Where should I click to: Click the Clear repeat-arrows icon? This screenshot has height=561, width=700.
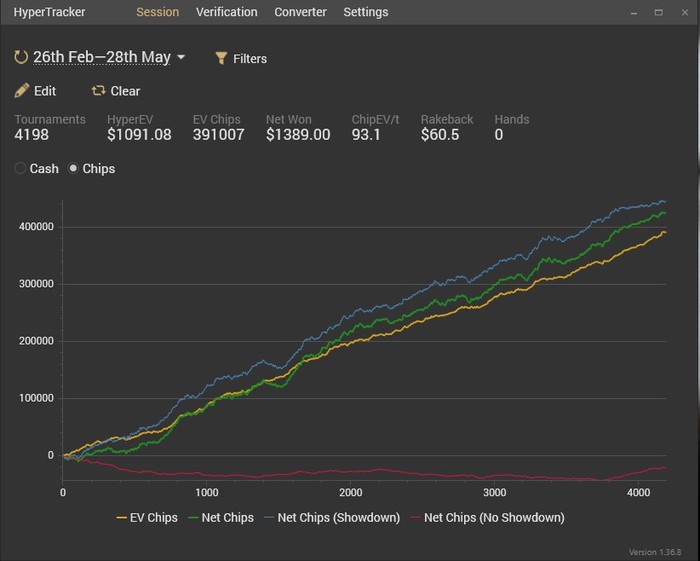coord(98,90)
